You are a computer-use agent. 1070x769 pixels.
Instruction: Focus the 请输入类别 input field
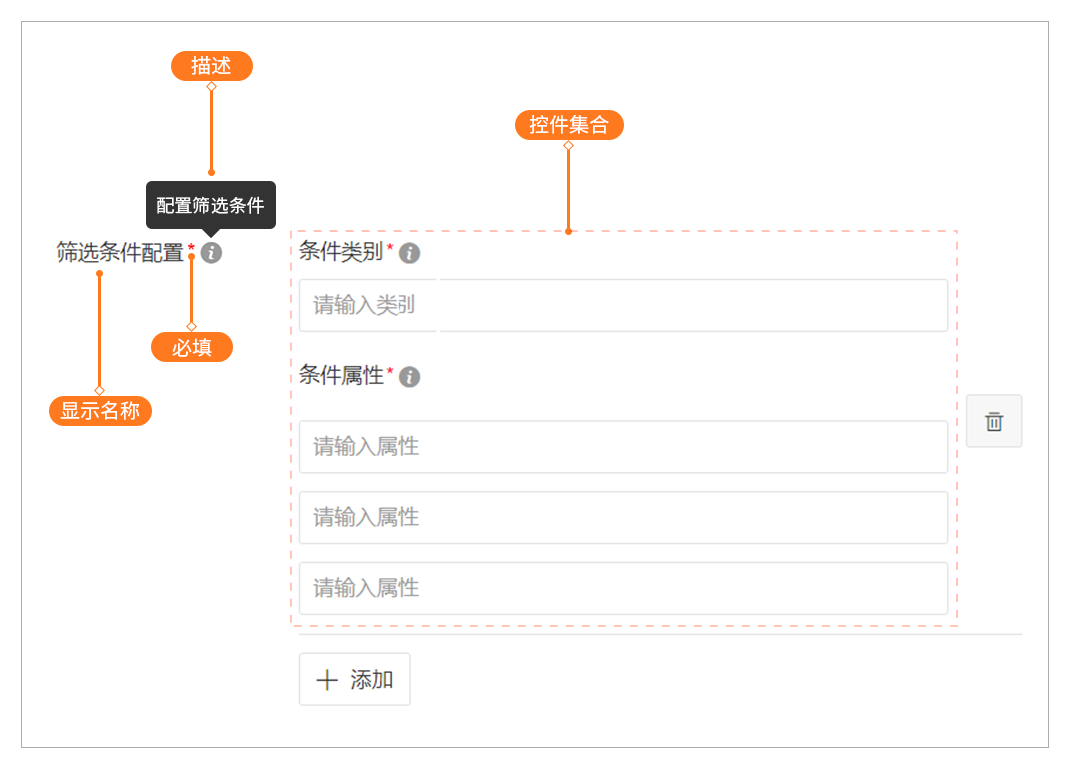[x=622, y=305]
